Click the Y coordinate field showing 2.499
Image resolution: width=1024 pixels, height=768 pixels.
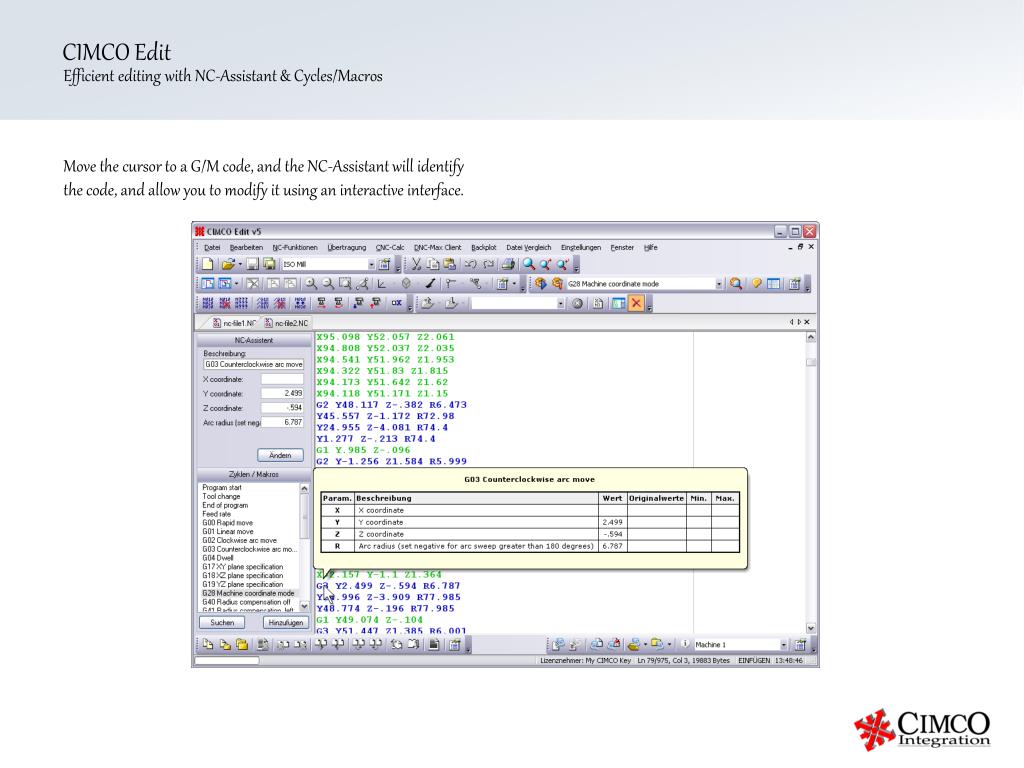[282, 394]
